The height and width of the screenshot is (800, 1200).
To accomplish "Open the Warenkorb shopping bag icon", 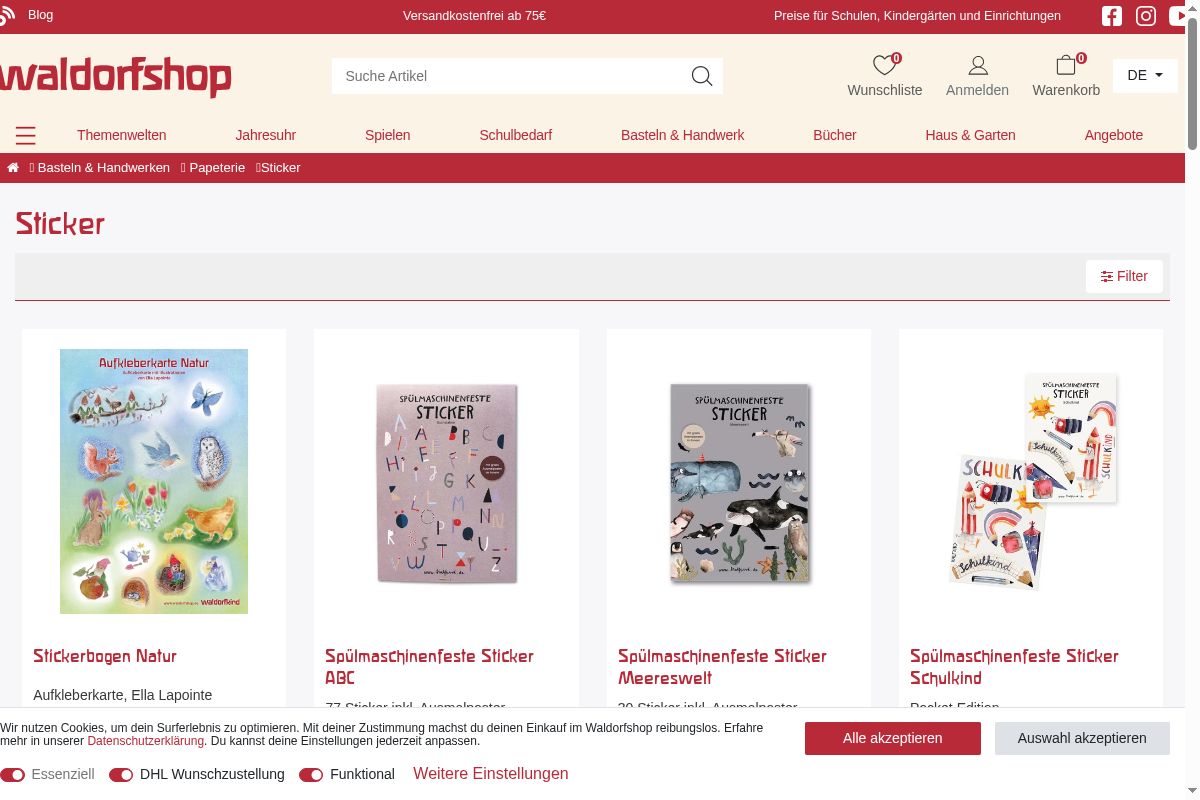I will click(1066, 66).
